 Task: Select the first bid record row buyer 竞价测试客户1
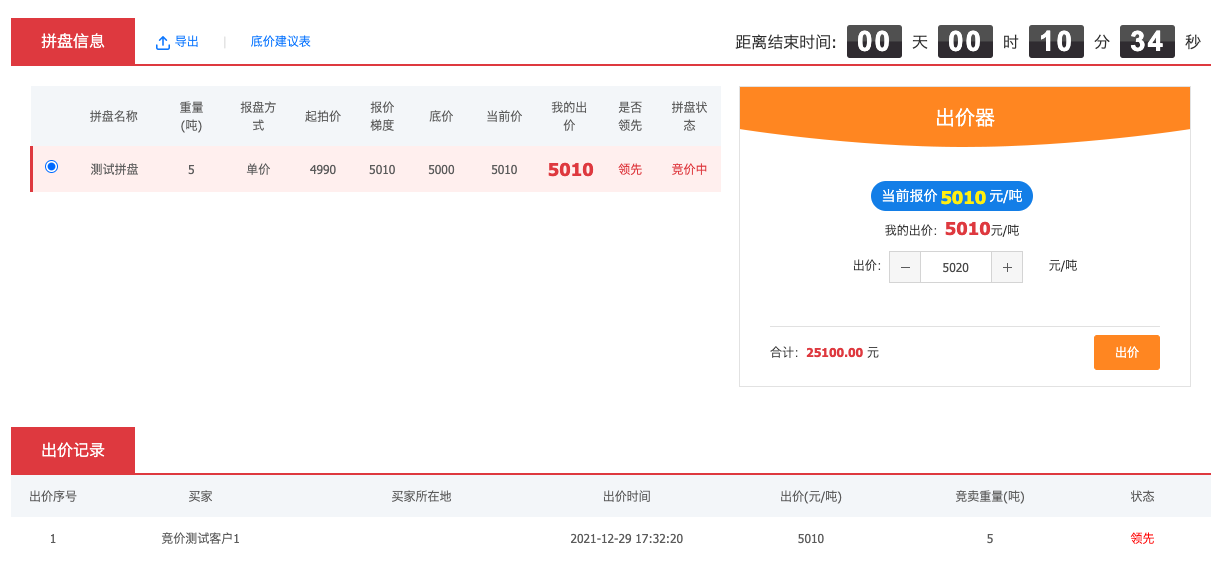[x=200, y=538]
